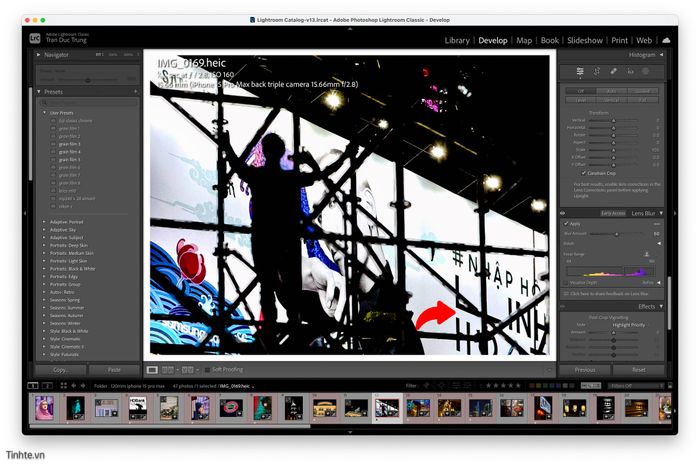Image resolution: width=700 pixels, height=464 pixels.
Task: Click the main window display button 1
Action: [33, 385]
